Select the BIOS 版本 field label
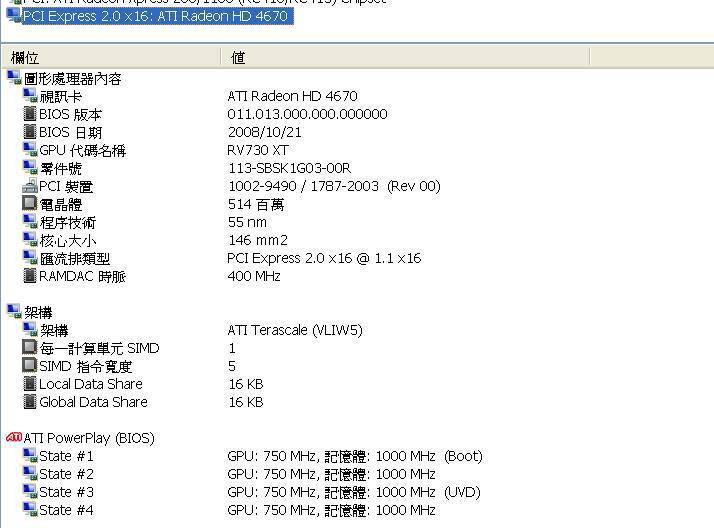This screenshot has height=528, width=714. 70,114
